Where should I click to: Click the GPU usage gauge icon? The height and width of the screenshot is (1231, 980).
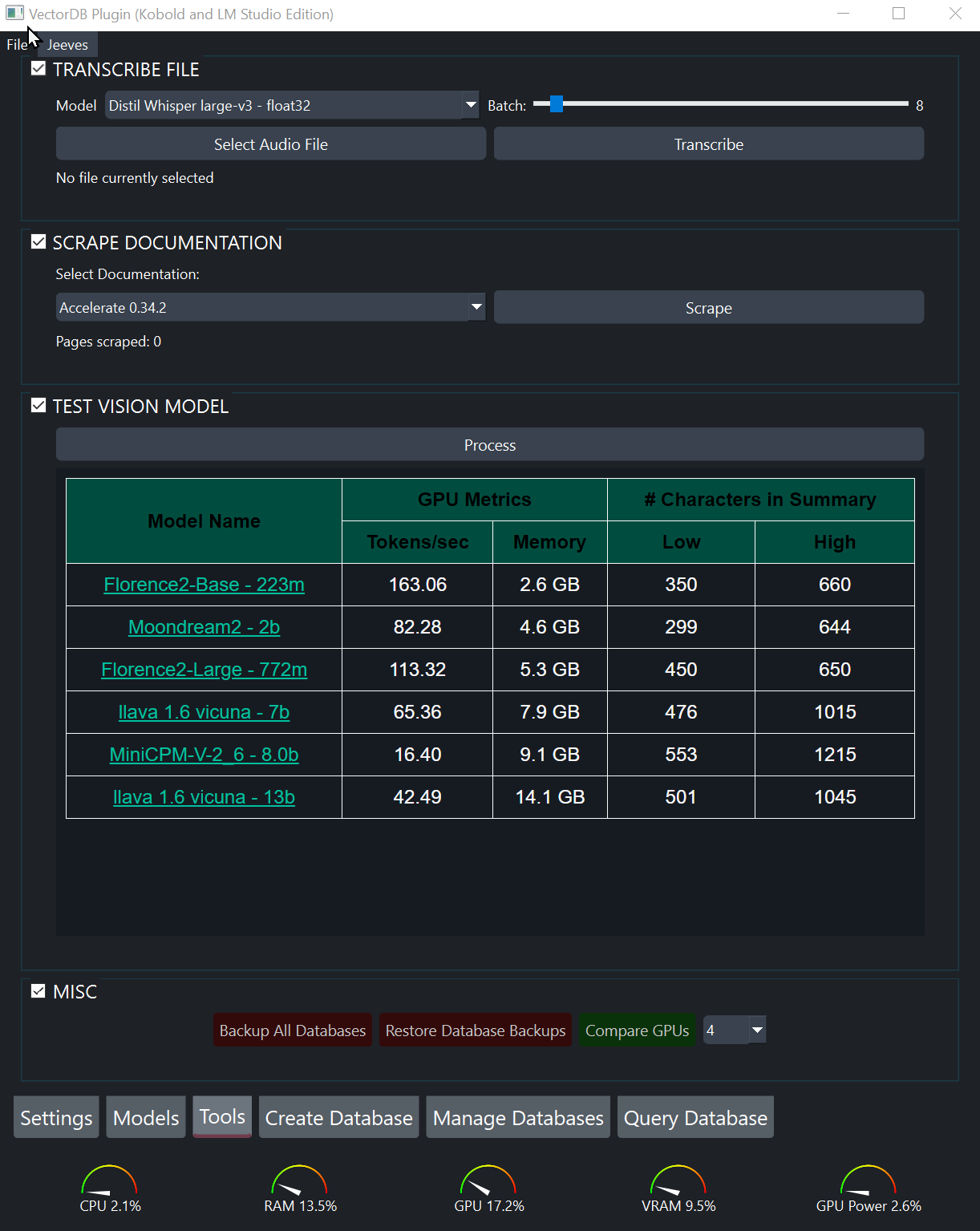click(488, 1180)
